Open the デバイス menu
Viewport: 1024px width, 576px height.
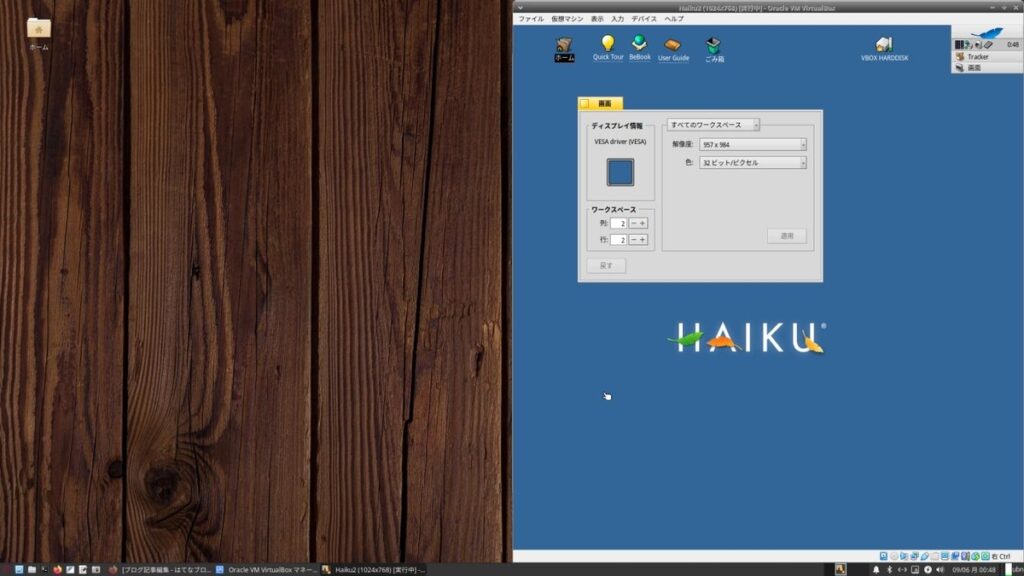click(644, 19)
